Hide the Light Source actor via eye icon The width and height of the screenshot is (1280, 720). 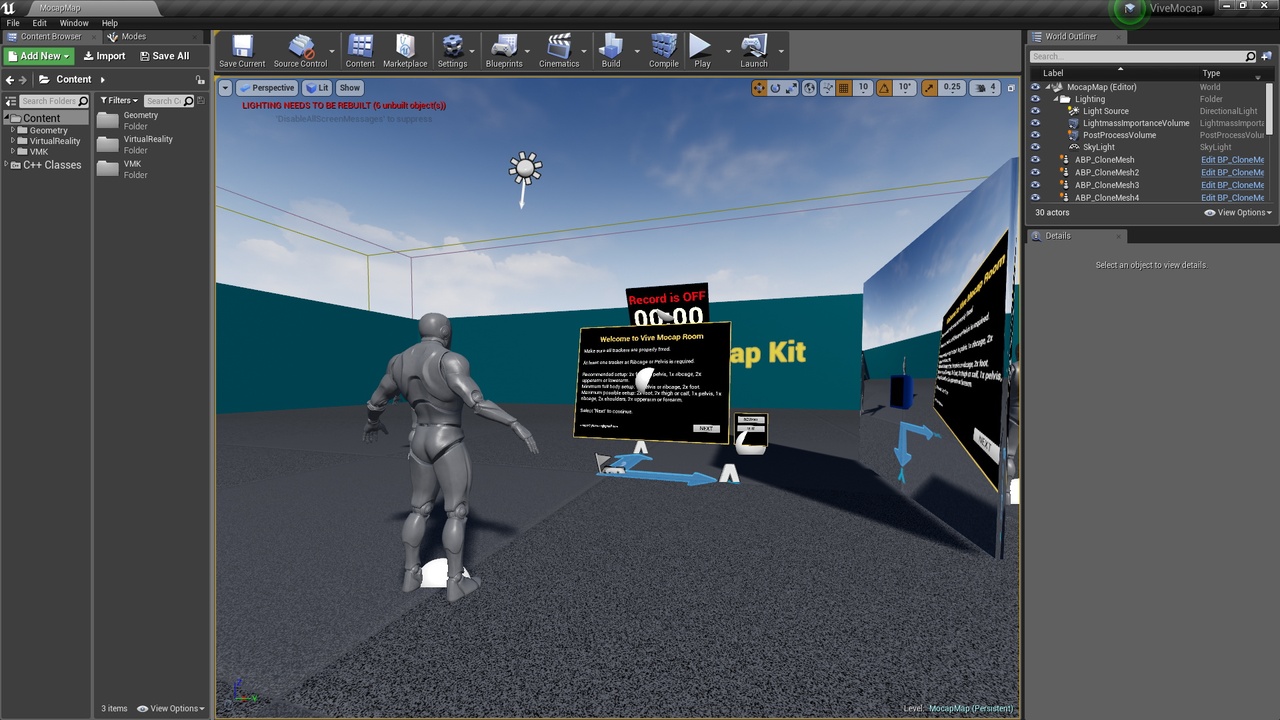click(x=1035, y=111)
